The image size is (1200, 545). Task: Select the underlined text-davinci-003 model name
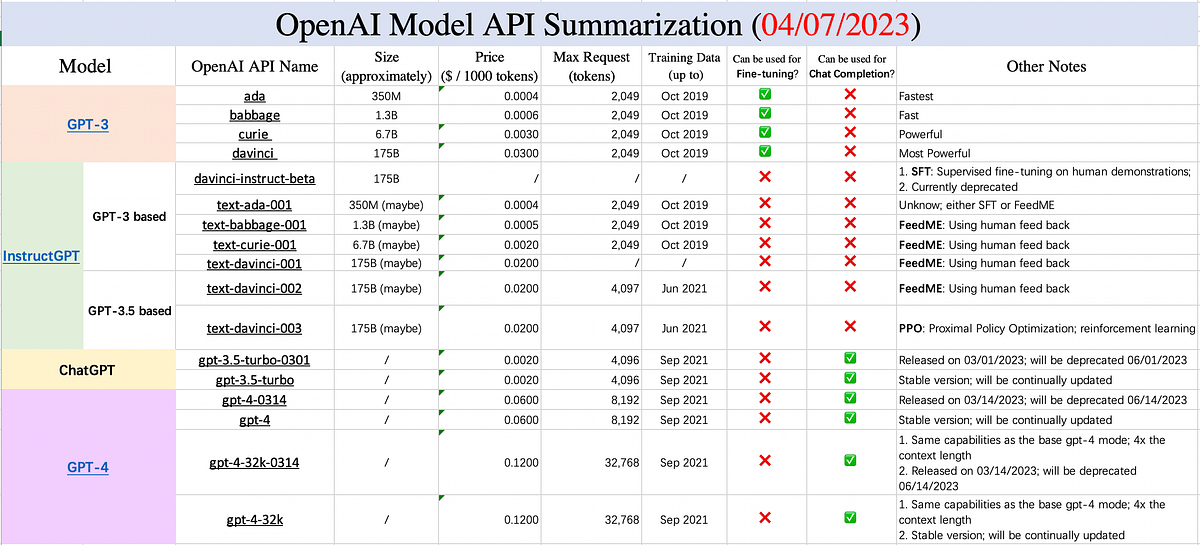coord(254,328)
